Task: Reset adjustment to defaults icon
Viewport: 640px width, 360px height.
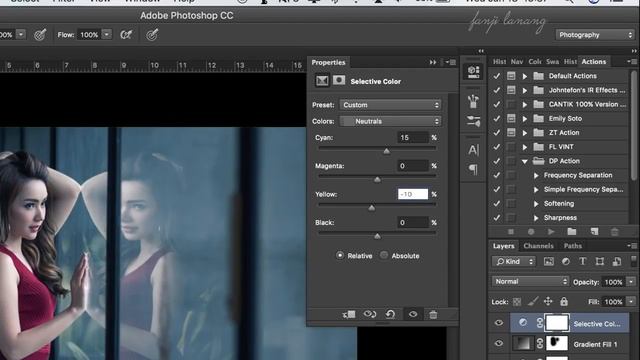Action: point(391,314)
